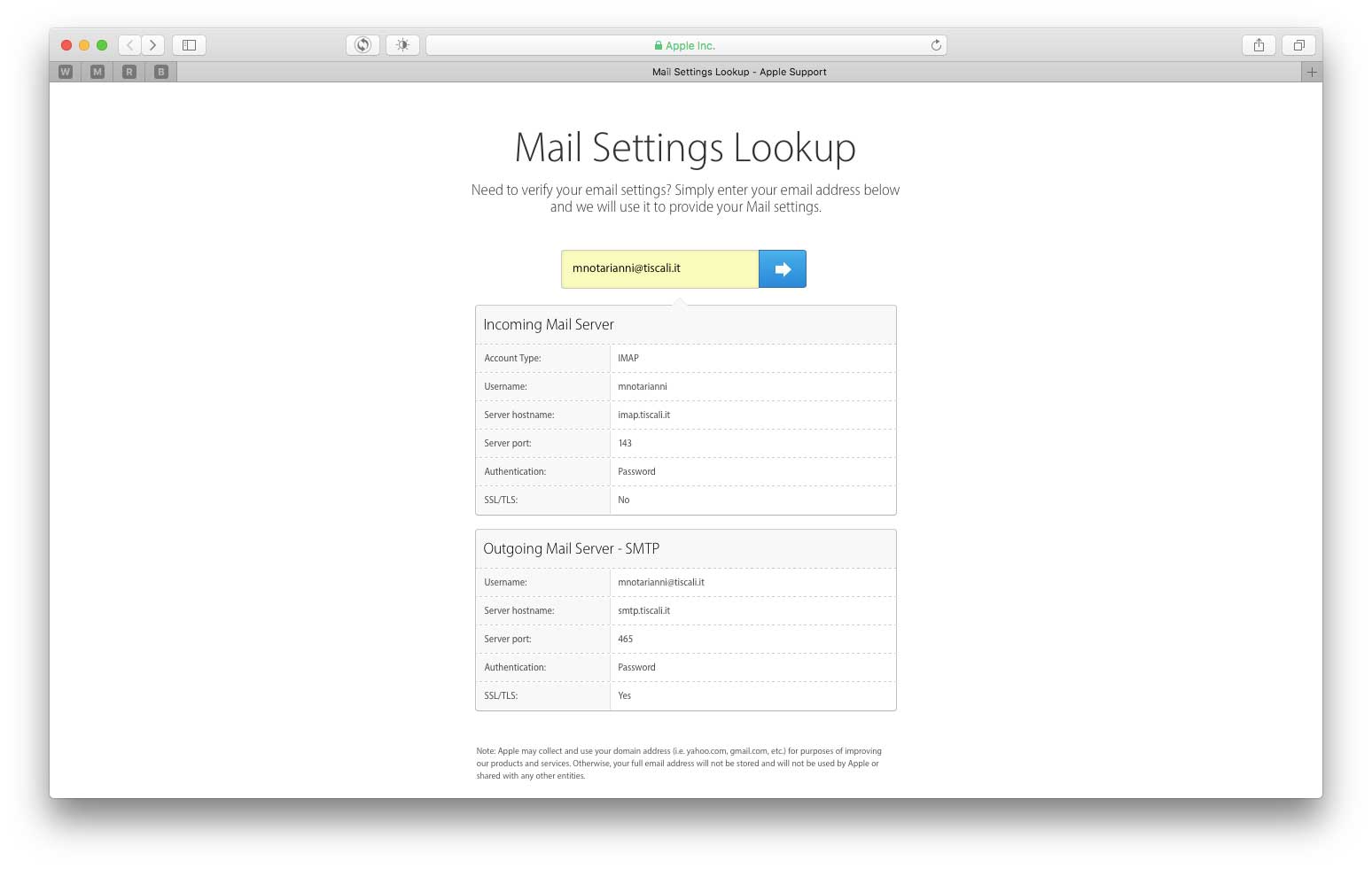
Task: Select the incoming Authentication value 'Password'
Action: [636, 471]
